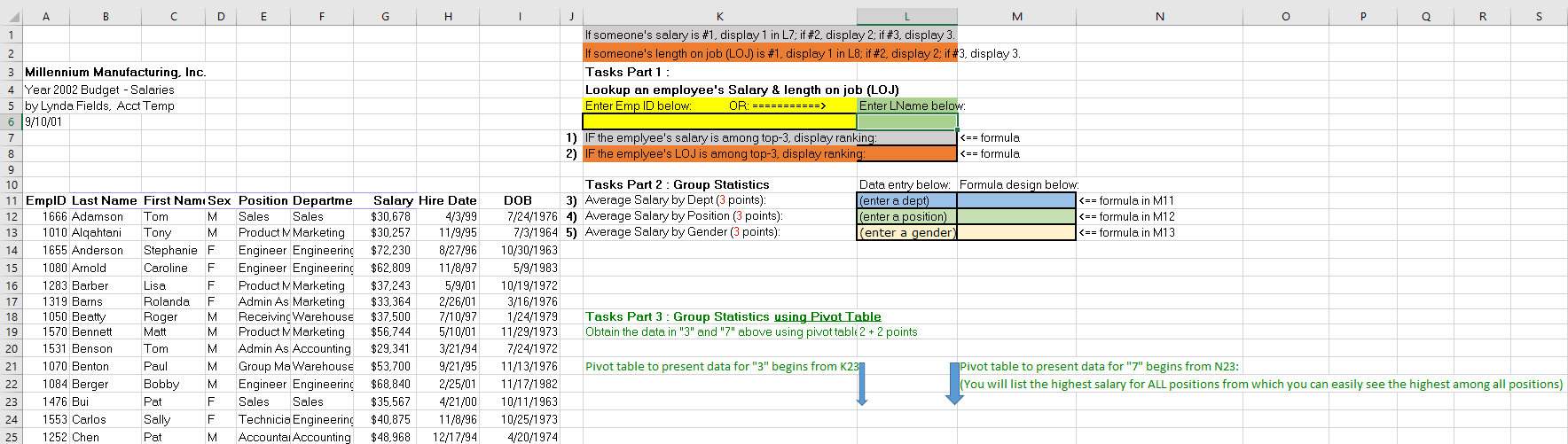
Task: Click last name 'Bui'
Action: 80,401
